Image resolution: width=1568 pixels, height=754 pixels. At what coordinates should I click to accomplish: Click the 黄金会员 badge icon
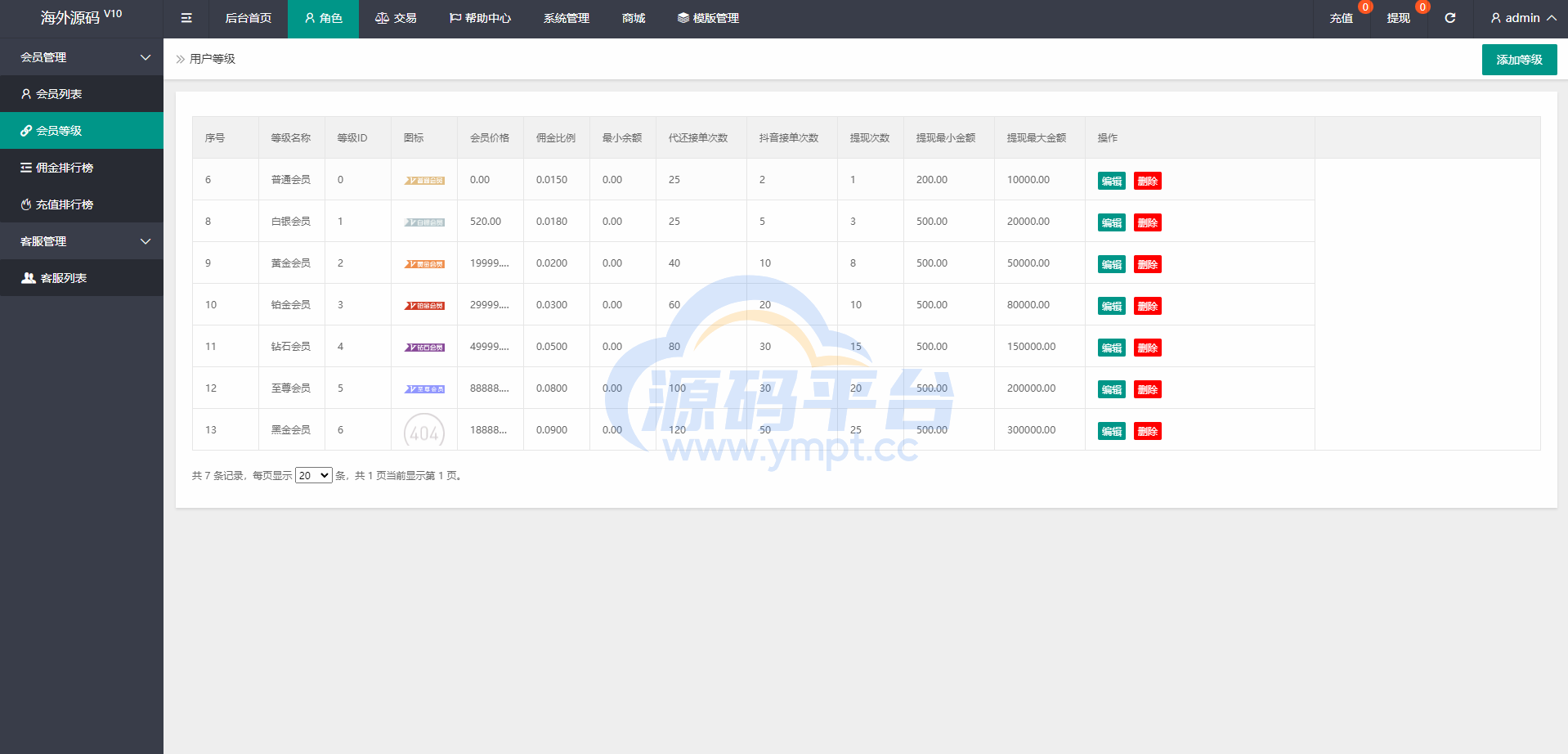[x=424, y=263]
